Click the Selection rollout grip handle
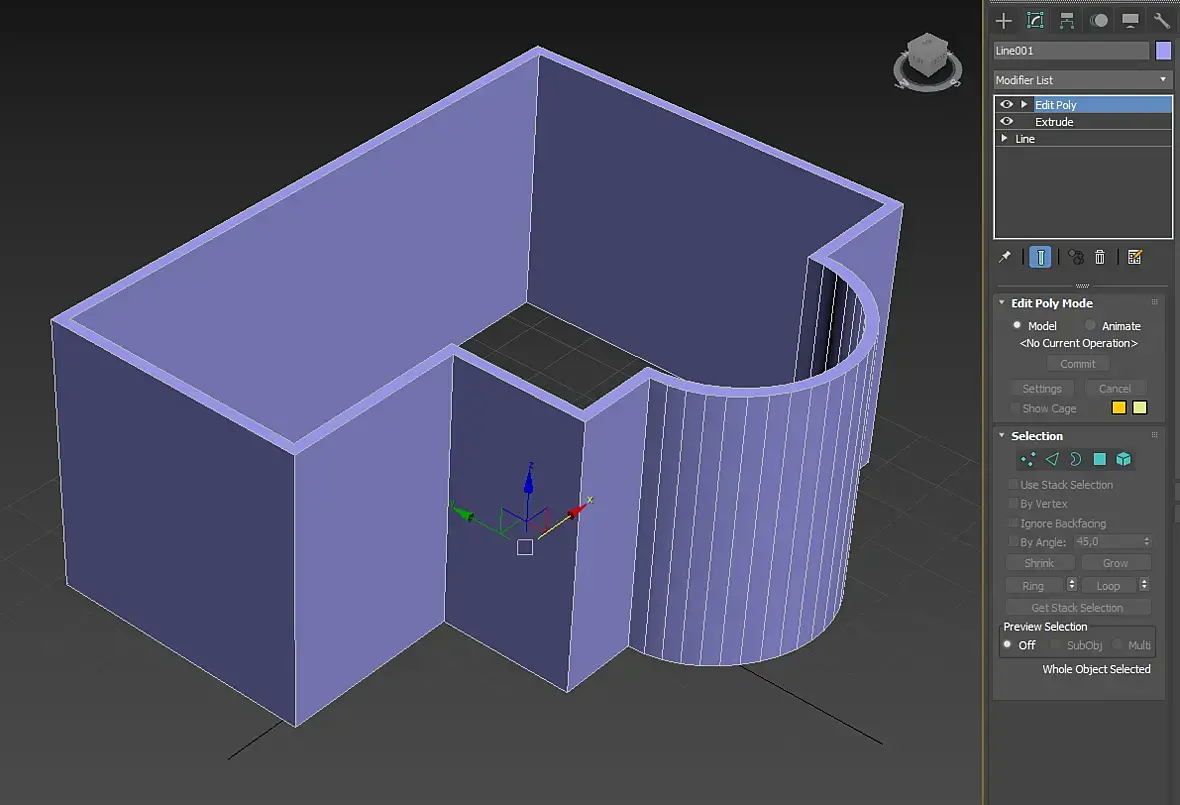 pyautogui.click(x=1154, y=435)
